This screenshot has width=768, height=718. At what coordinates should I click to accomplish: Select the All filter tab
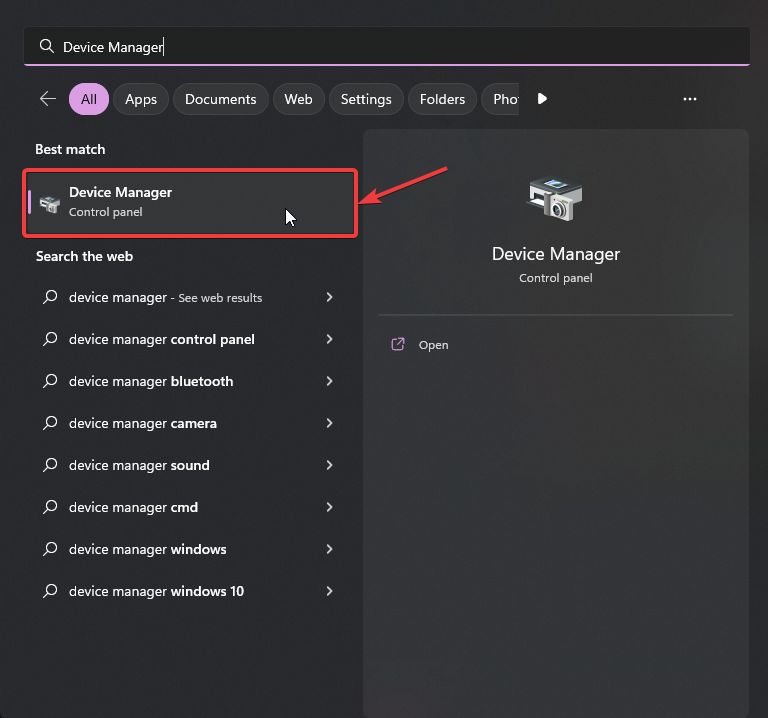point(89,99)
